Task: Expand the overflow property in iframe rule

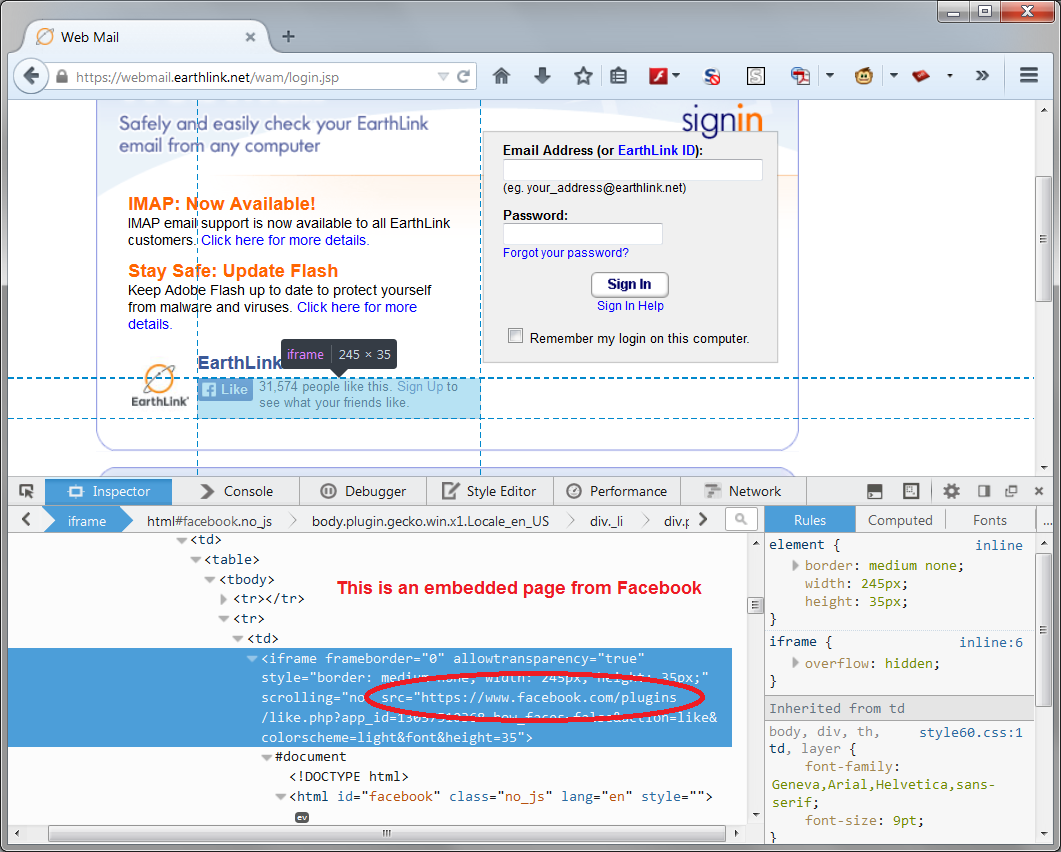Action: 796,663
